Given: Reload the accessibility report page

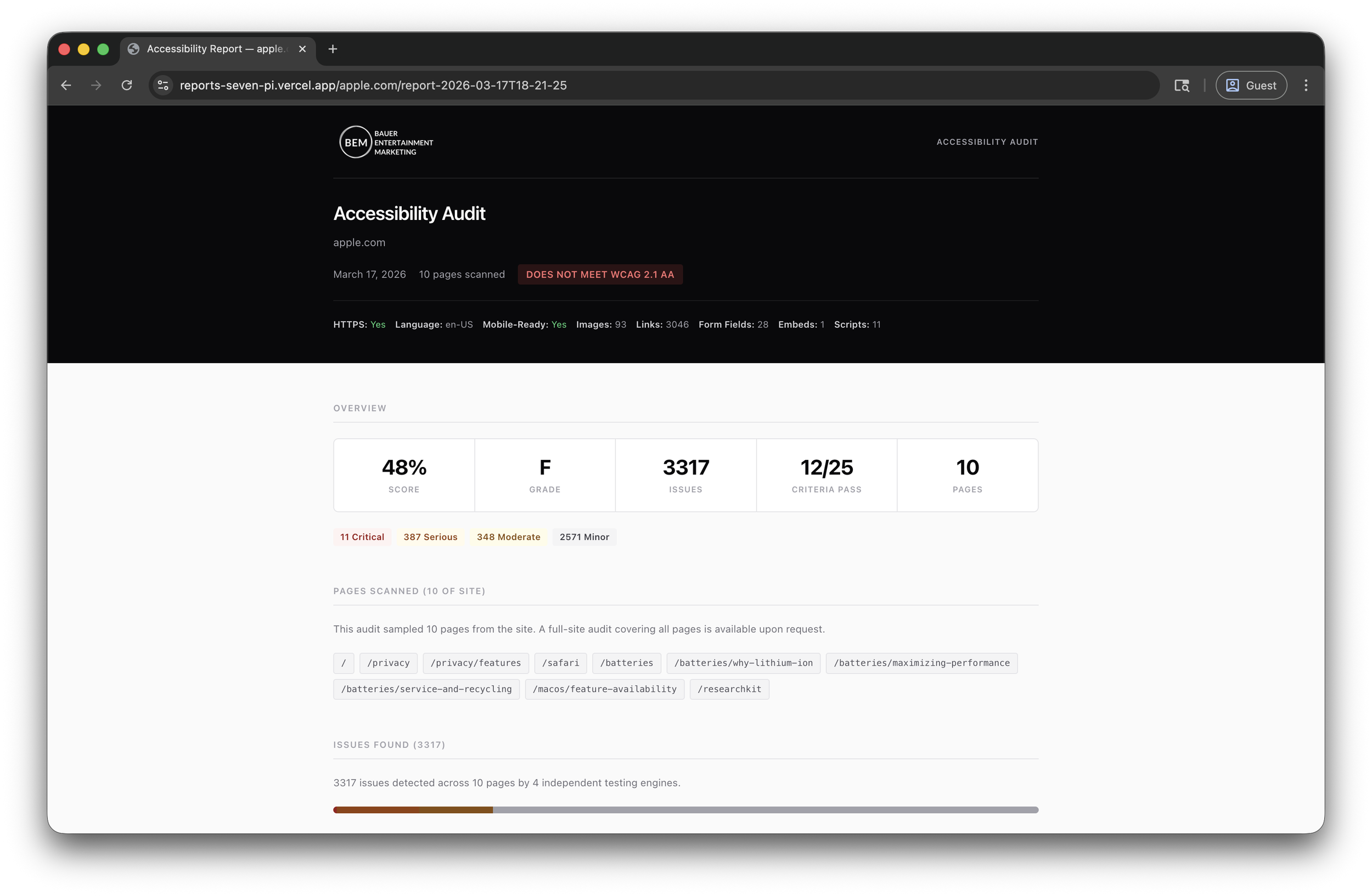Looking at the screenshot, I should [127, 84].
